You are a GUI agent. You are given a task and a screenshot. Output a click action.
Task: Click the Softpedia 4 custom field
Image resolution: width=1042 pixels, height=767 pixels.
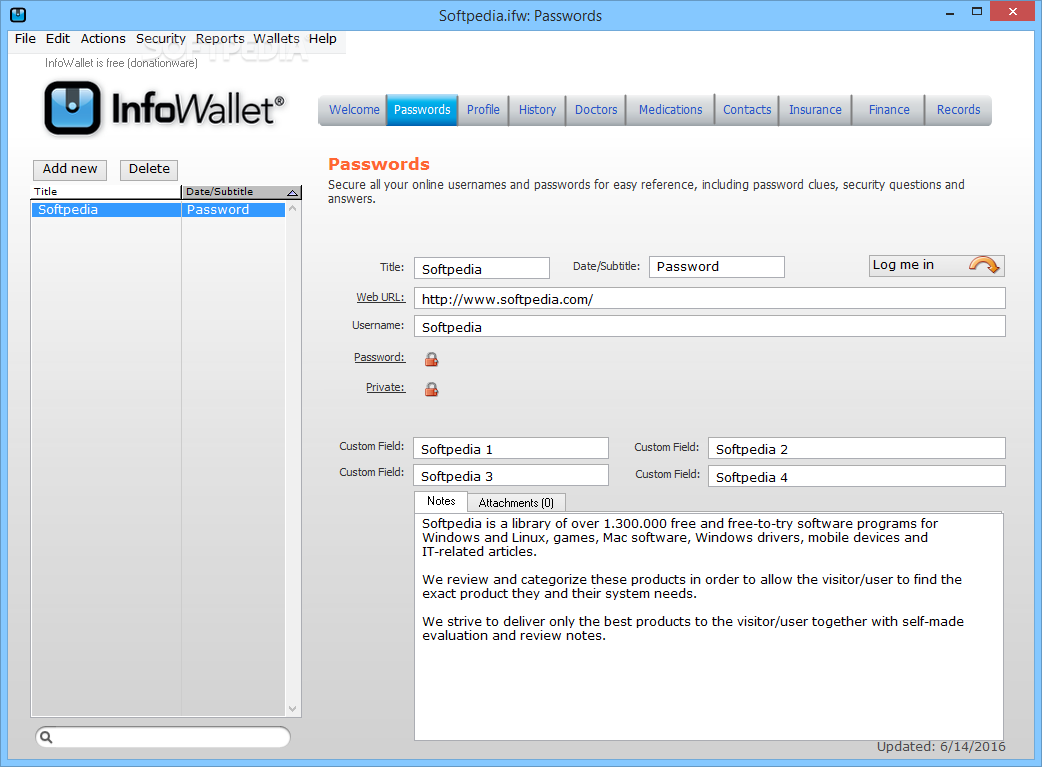point(856,476)
